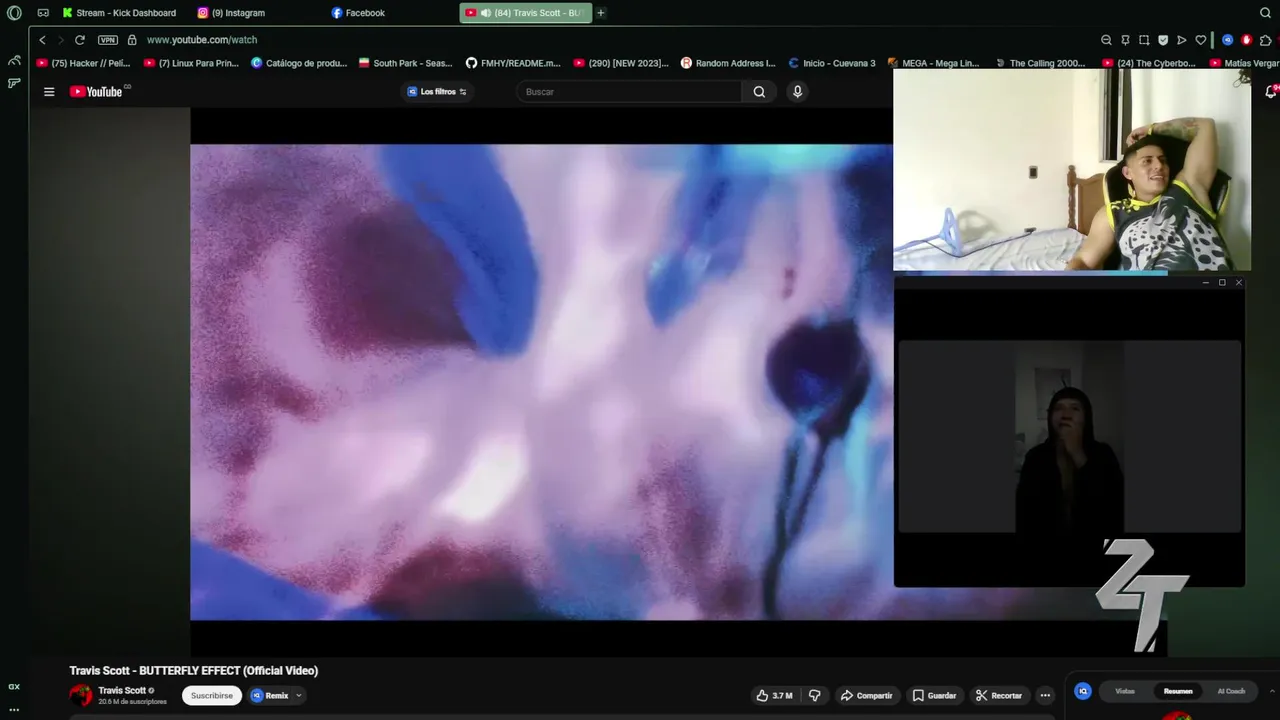Click the tab search magnifier icon

pos(1265,13)
